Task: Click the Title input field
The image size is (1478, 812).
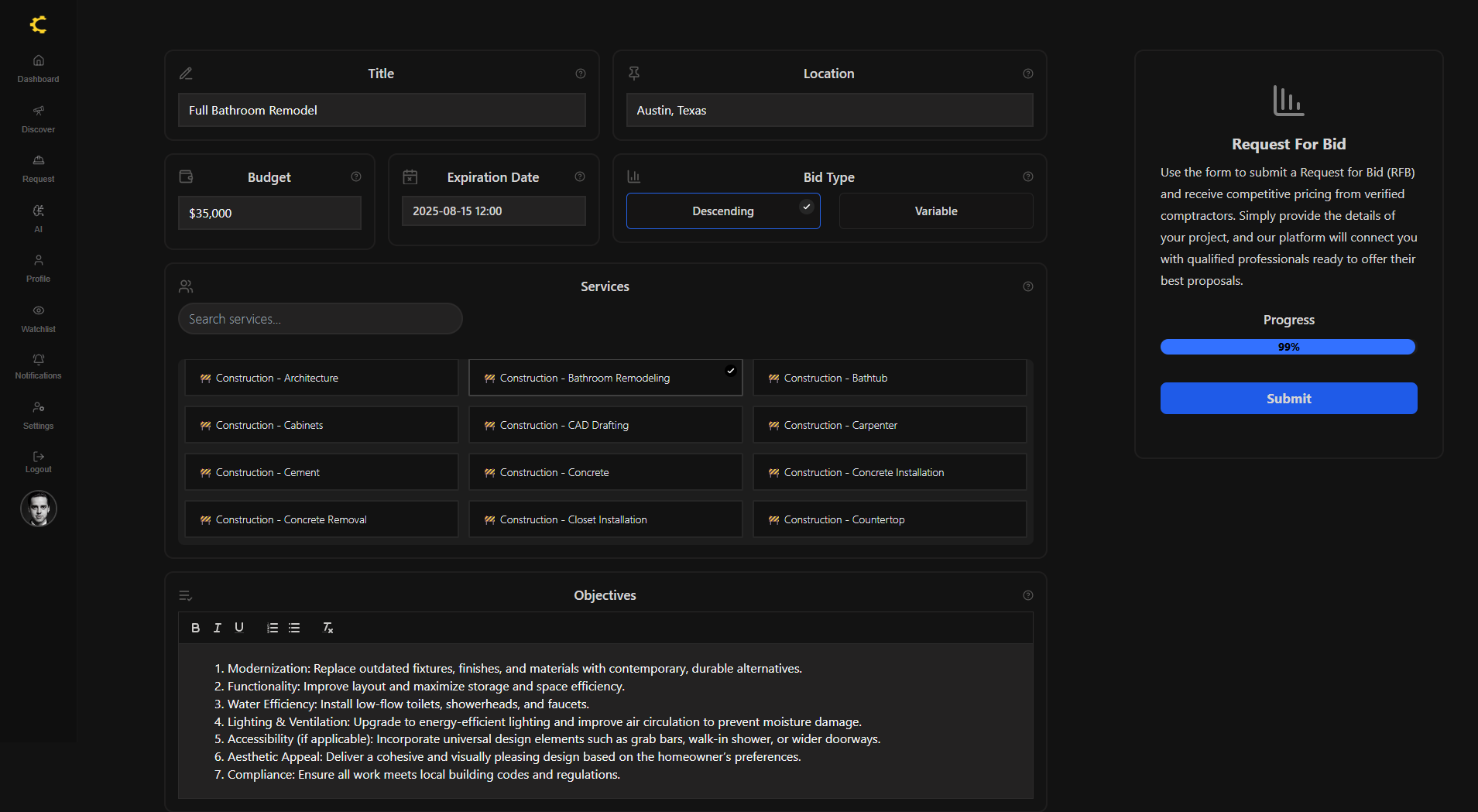Action: [382, 110]
